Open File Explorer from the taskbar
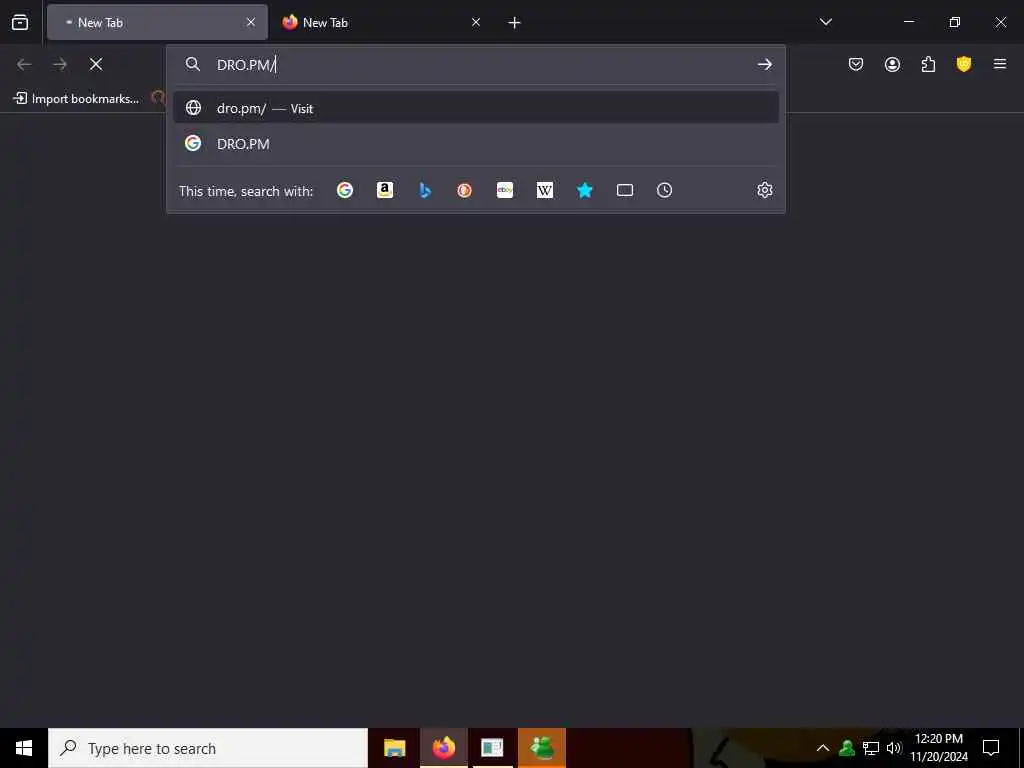 394,748
